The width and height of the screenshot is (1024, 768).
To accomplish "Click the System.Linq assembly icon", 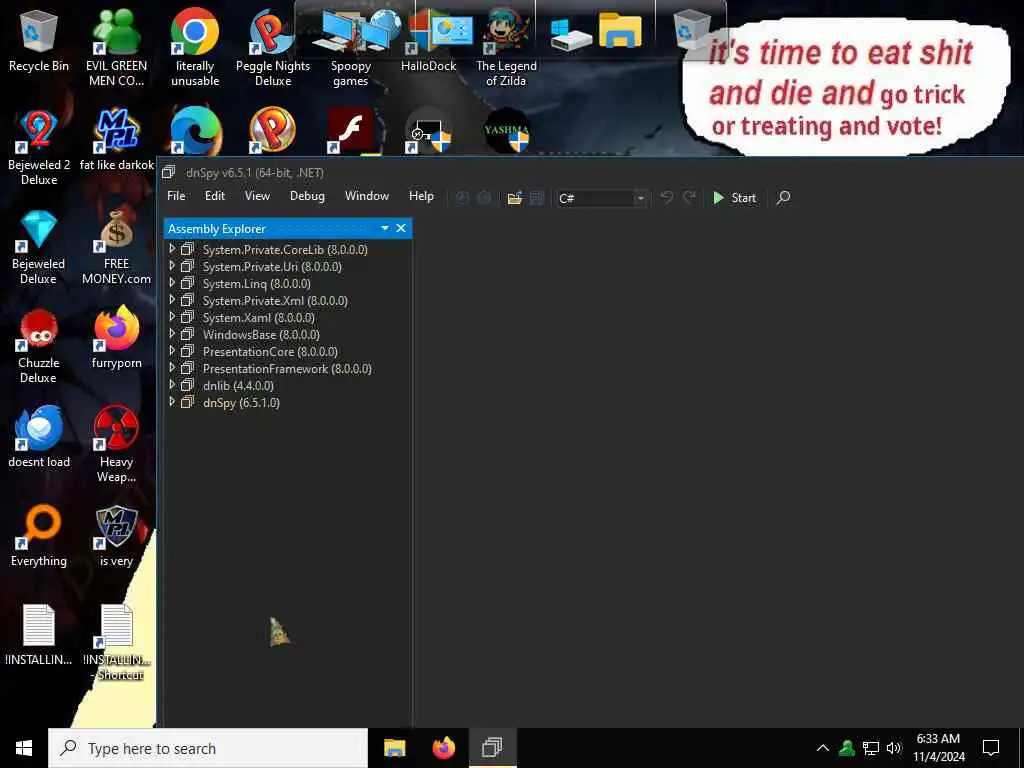I will tap(187, 283).
